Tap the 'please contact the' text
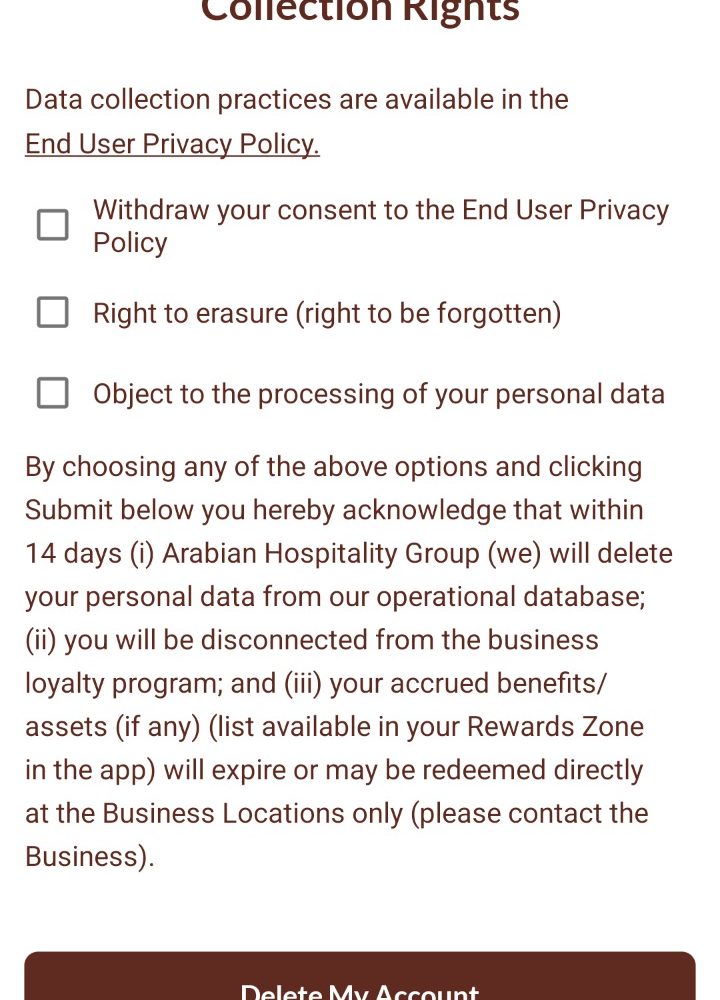Image resolution: width=720 pixels, height=1000 pixels. pyautogui.click(x=533, y=814)
